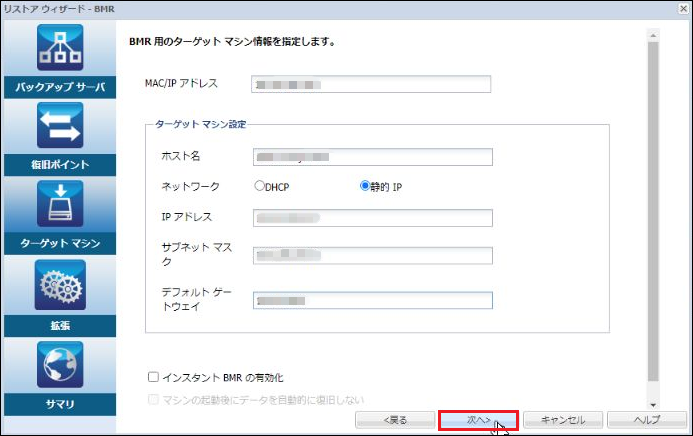The height and width of the screenshot is (436, 693).
Task: Click the デフォルト ゲートウェイ input field
Action: (373, 300)
